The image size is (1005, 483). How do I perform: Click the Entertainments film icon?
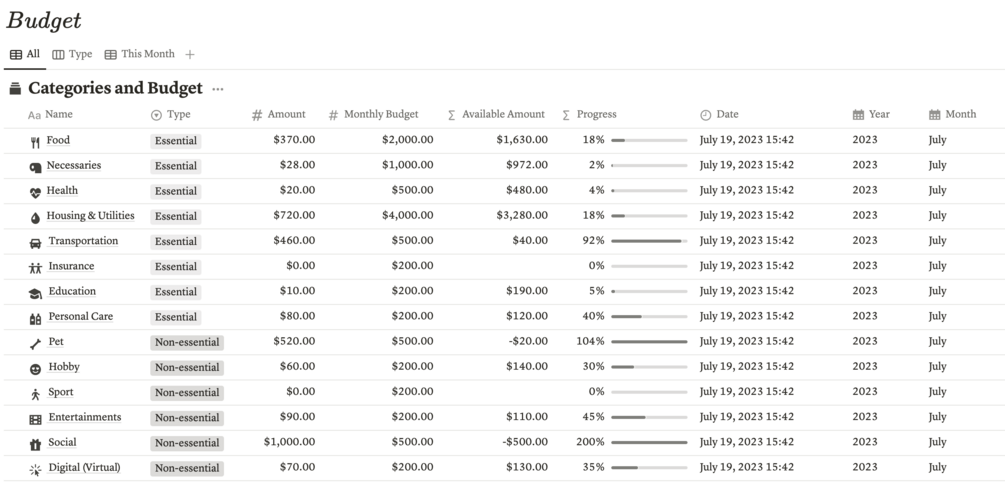[x=35, y=419]
